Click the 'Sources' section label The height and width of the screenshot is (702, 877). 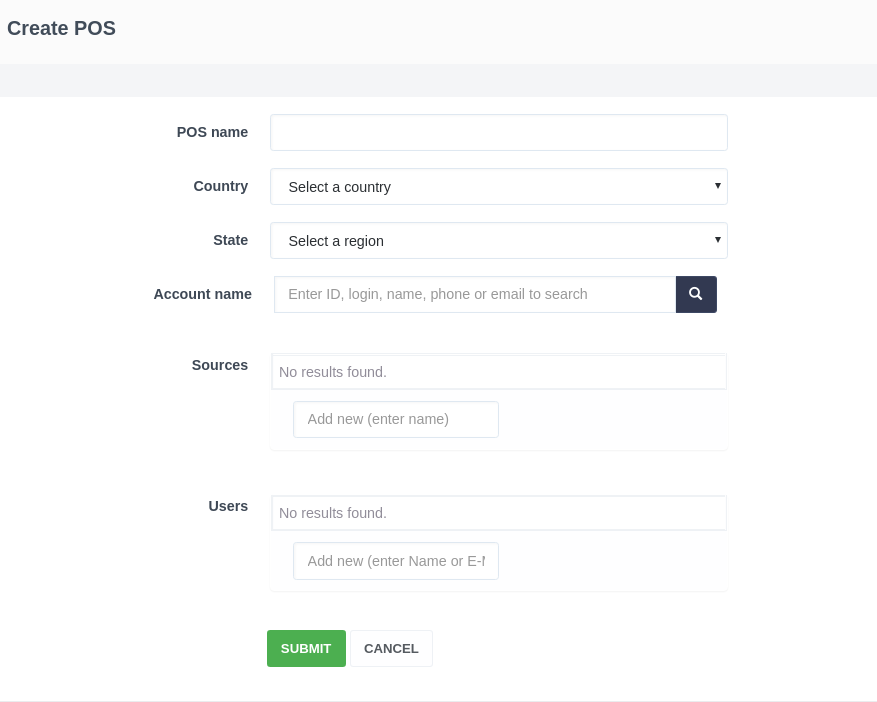point(219,365)
